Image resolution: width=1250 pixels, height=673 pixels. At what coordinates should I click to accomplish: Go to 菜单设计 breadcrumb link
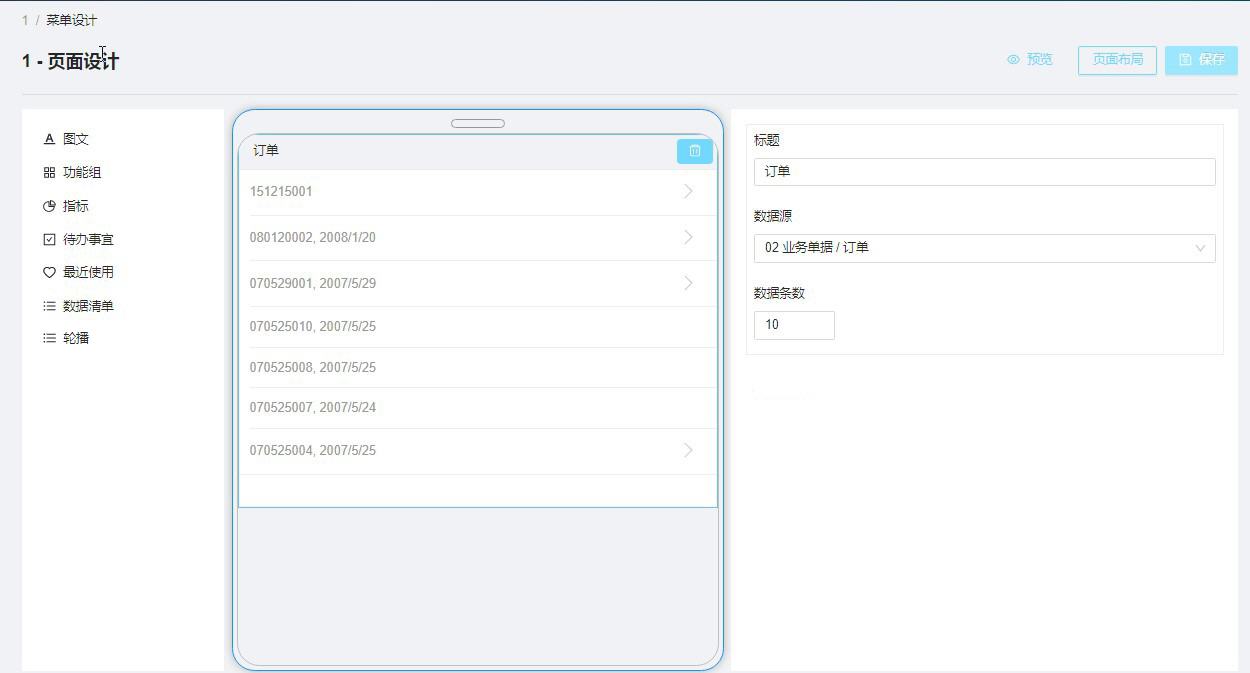(x=71, y=20)
